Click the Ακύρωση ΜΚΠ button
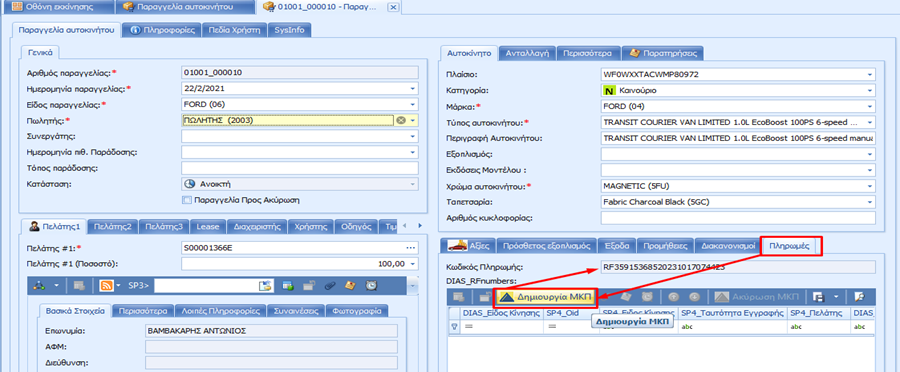 (758, 297)
